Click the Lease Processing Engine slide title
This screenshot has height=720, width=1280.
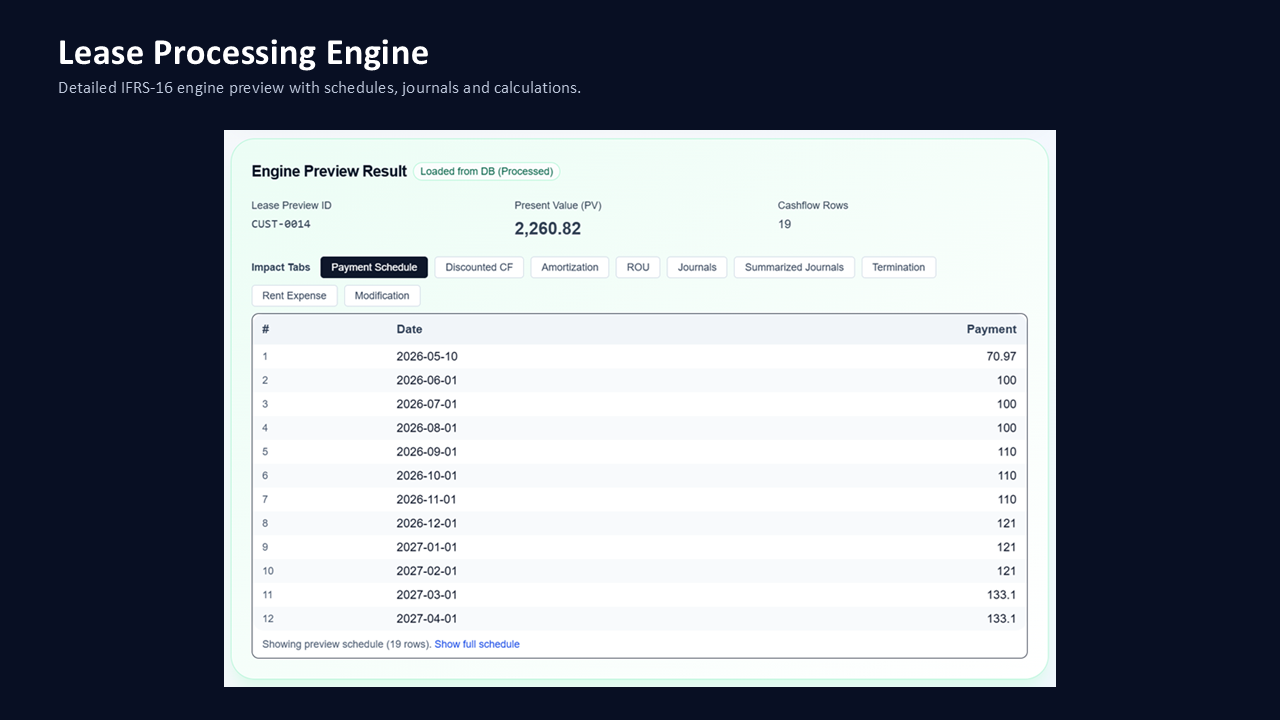(x=243, y=52)
